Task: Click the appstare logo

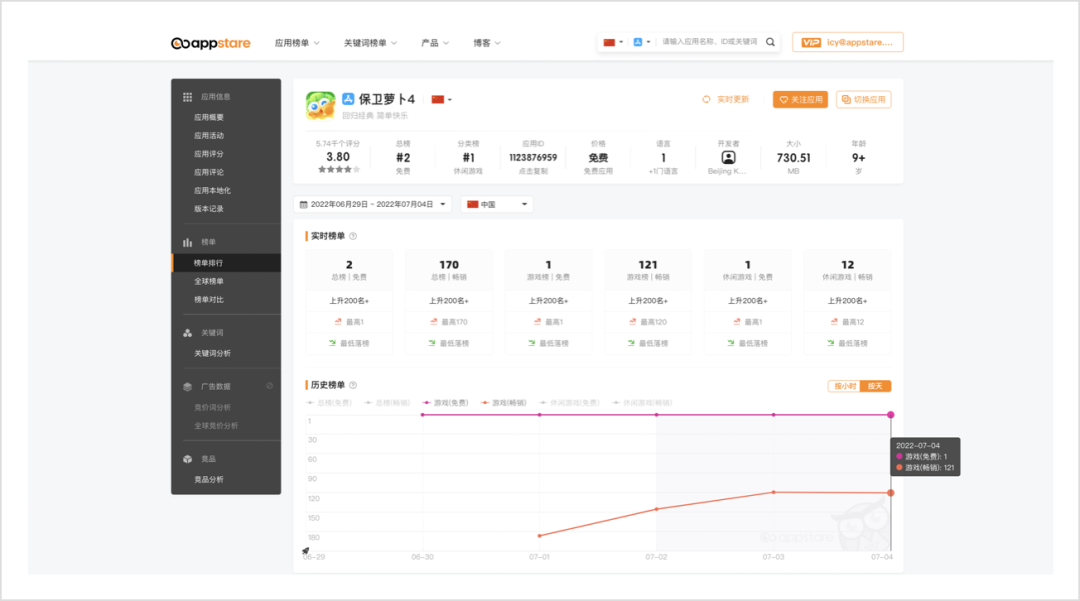Action: [212, 43]
